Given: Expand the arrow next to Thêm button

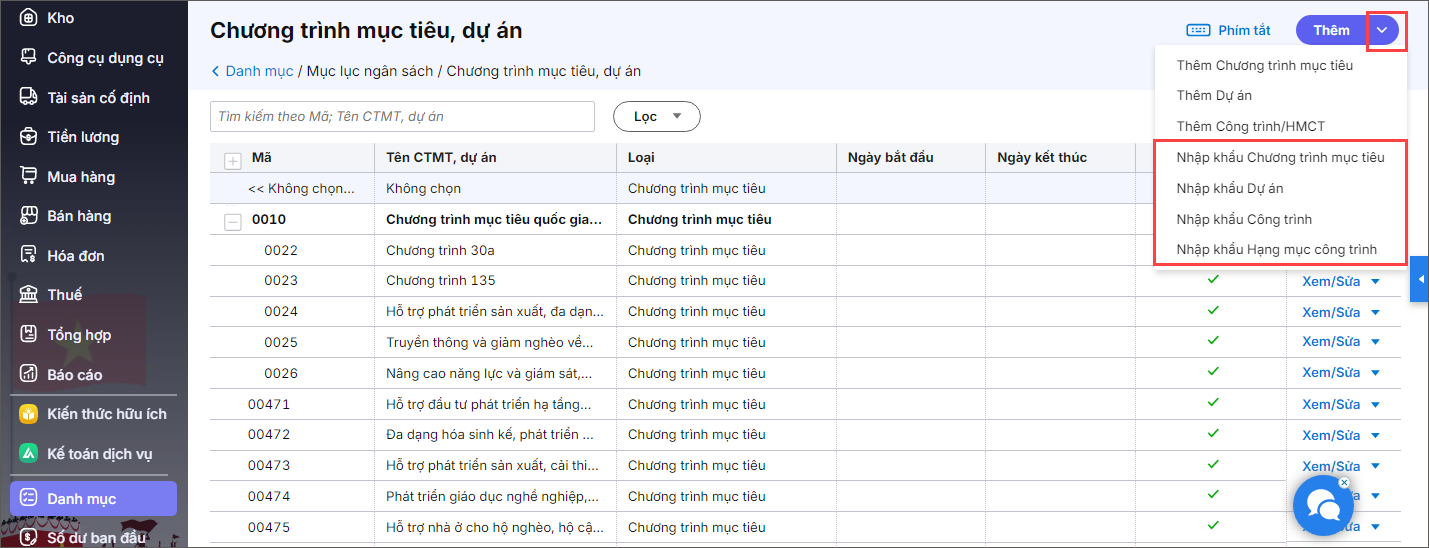Looking at the screenshot, I should click(1382, 30).
